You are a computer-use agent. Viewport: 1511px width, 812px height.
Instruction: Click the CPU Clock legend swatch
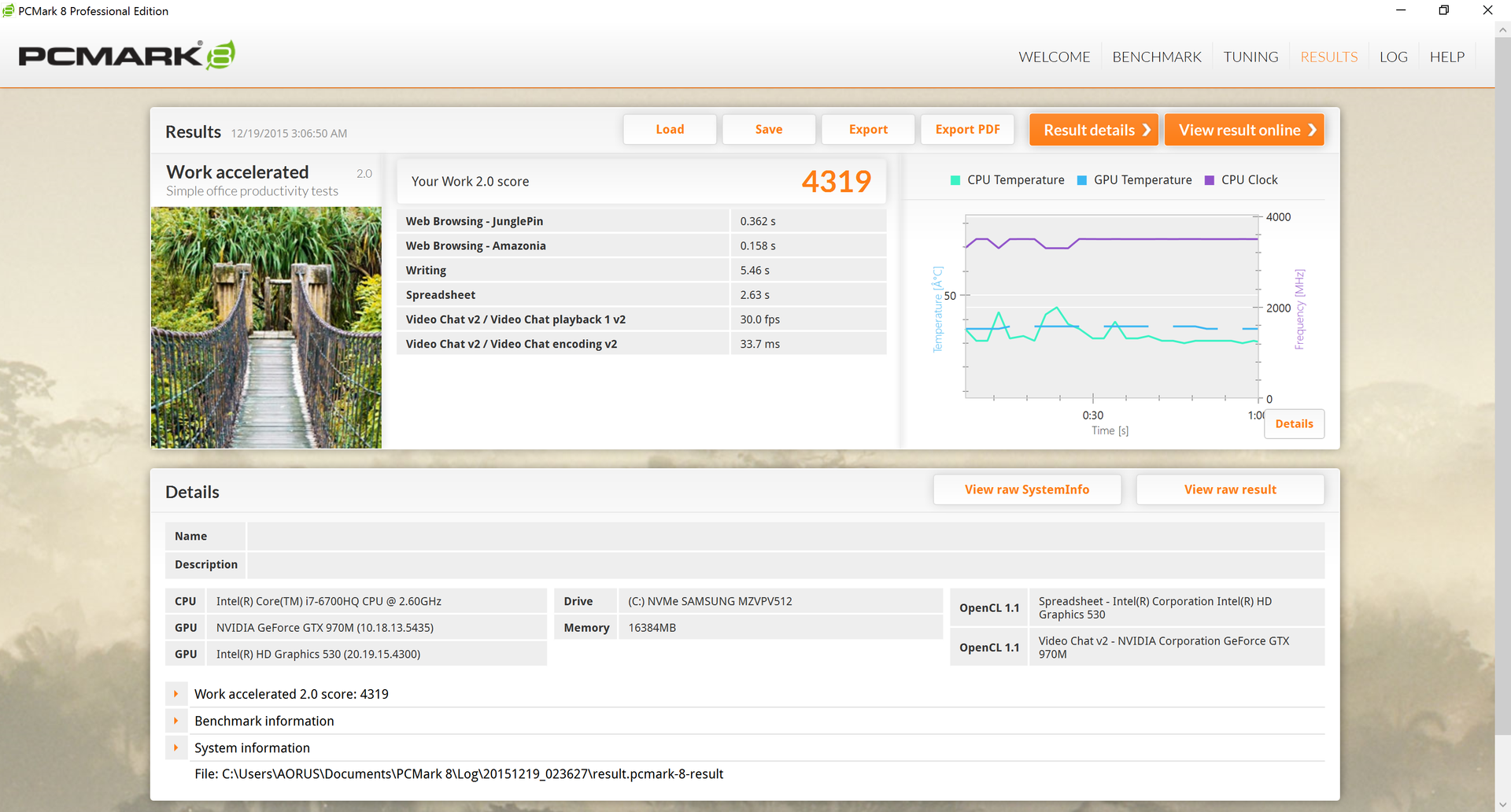click(x=1210, y=180)
